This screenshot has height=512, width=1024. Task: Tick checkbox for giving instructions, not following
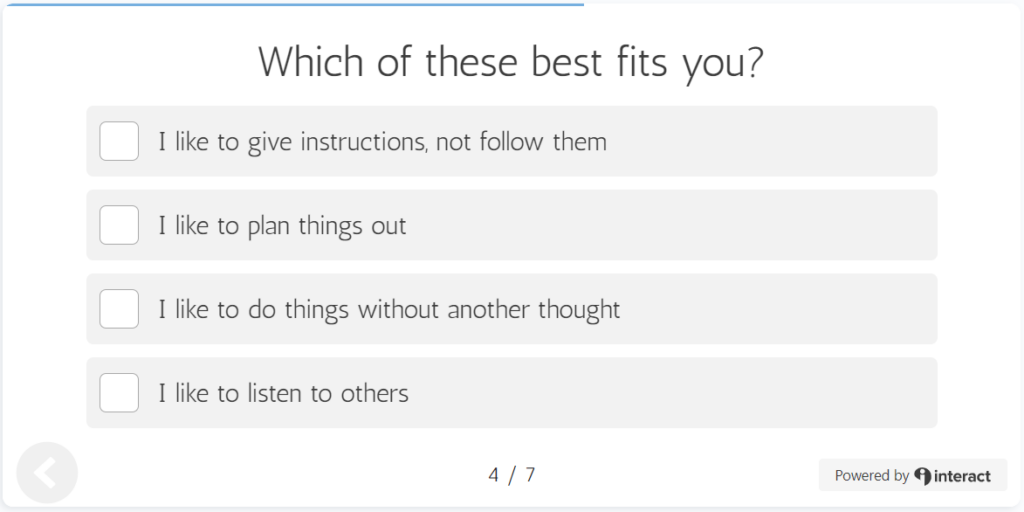point(119,141)
